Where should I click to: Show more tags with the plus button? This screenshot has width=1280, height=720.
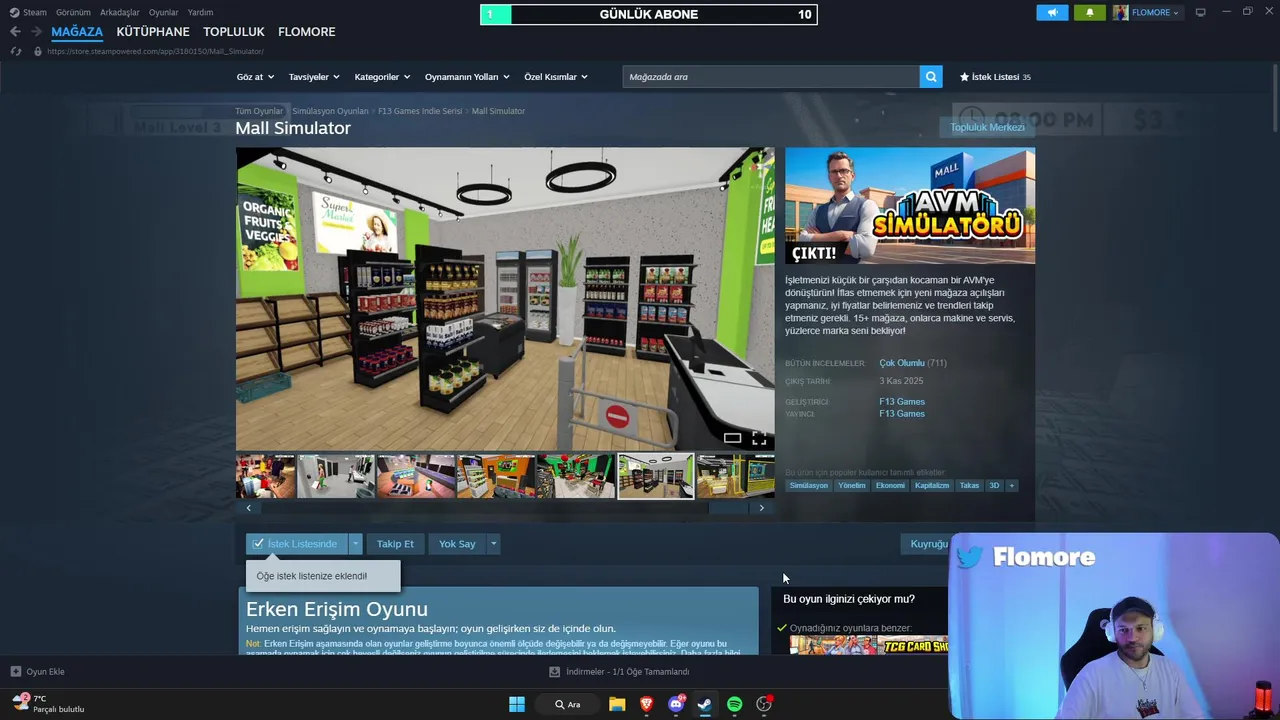coord(1011,486)
